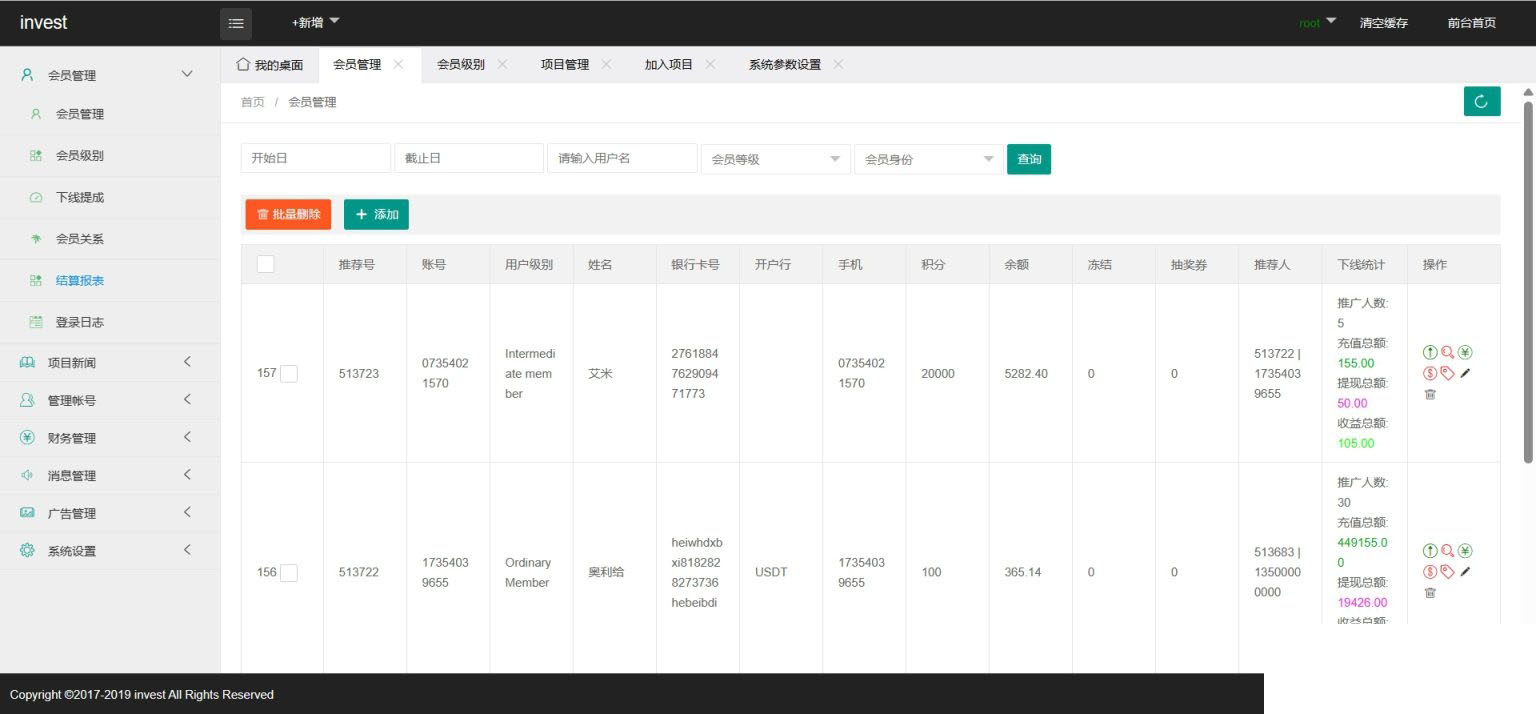Click the red magnifier icon for member 157
Screen dimensions: 1536x714
[1447, 352]
